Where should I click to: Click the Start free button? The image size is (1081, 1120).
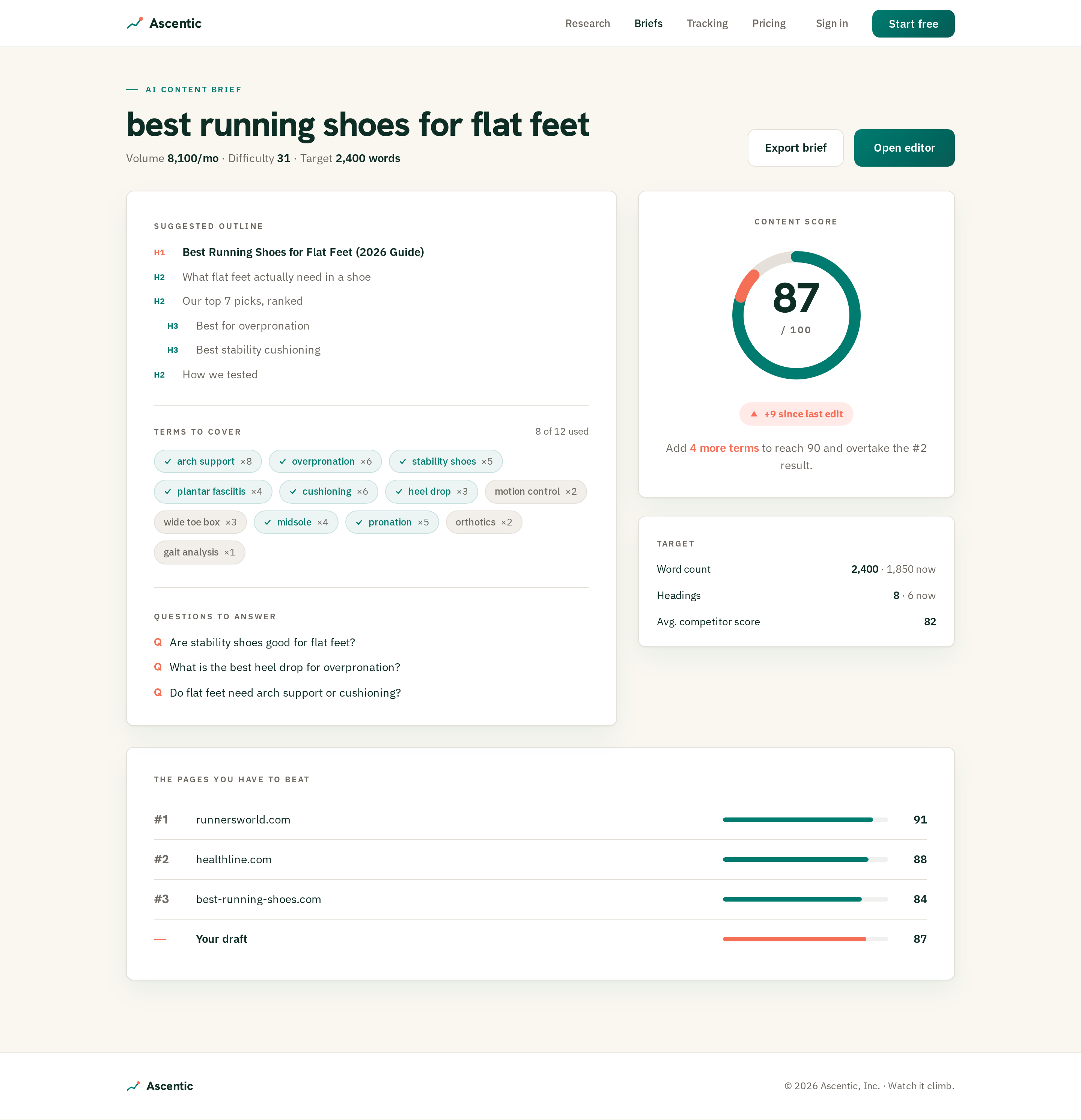[x=913, y=23]
